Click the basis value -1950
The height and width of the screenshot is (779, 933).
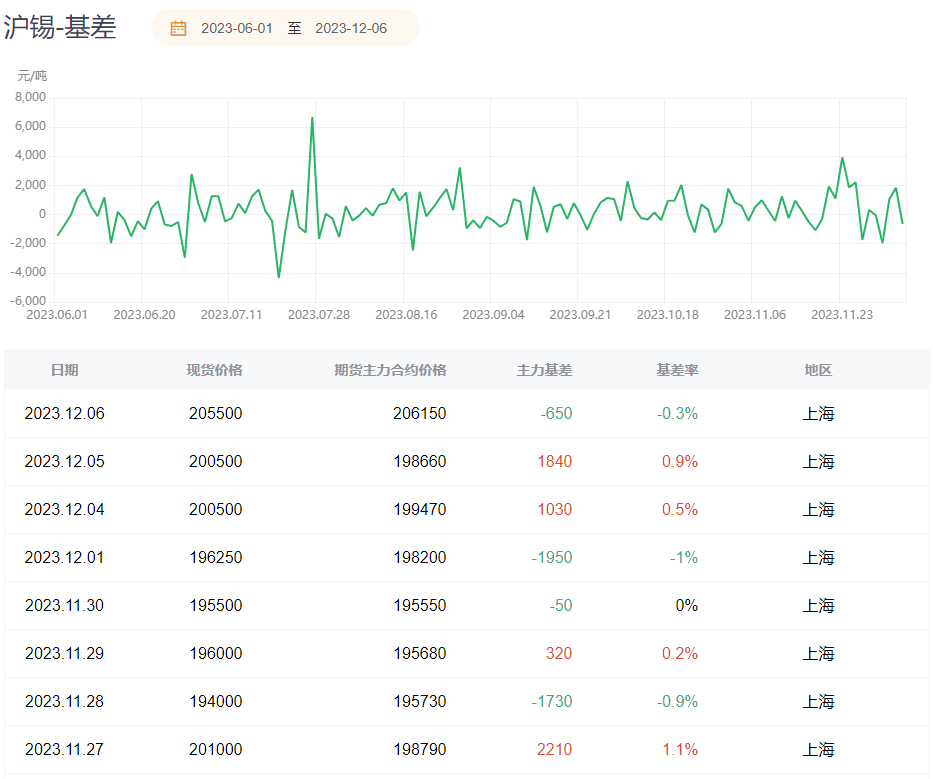tap(552, 558)
